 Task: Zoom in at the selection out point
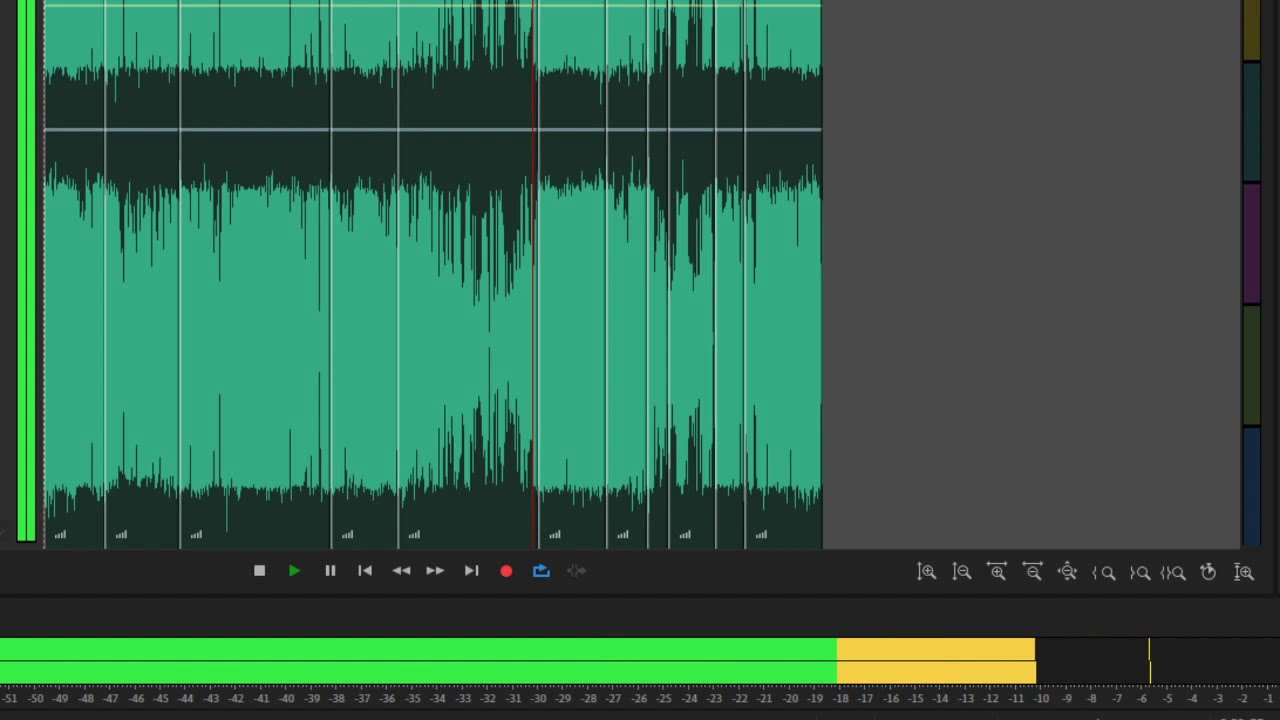click(1139, 573)
